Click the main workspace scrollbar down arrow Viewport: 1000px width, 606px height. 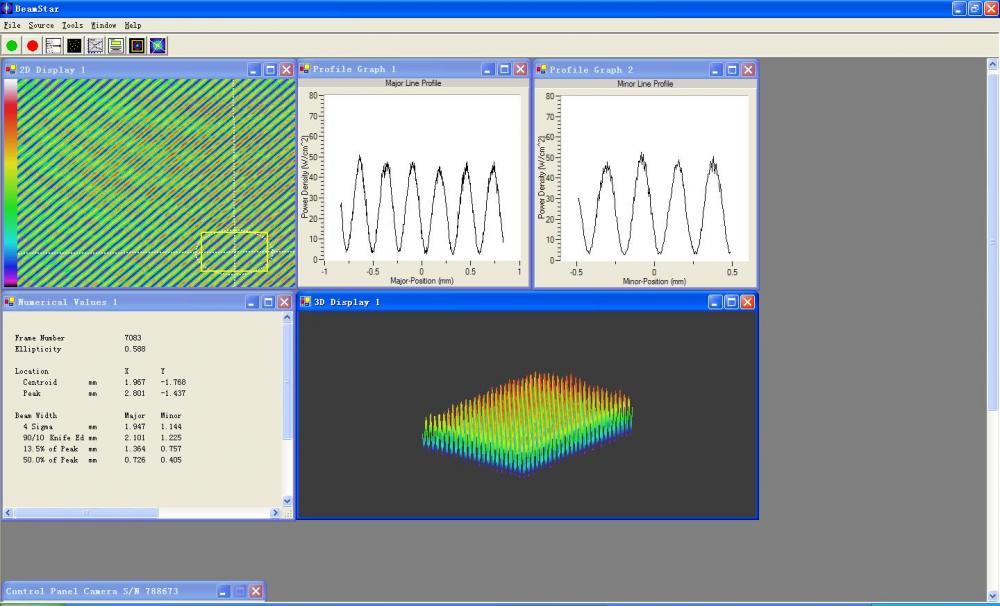(x=992, y=596)
